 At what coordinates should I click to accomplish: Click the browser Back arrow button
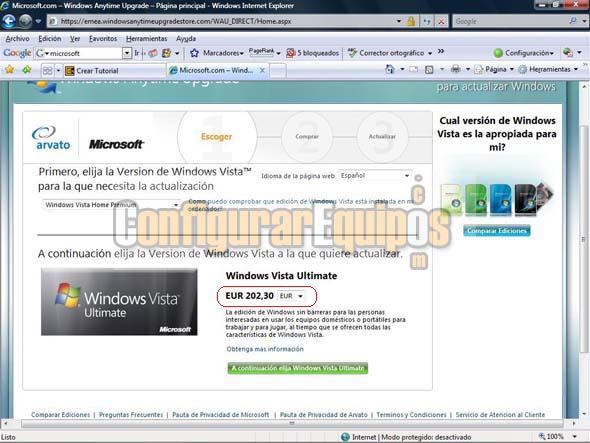pos(9,21)
